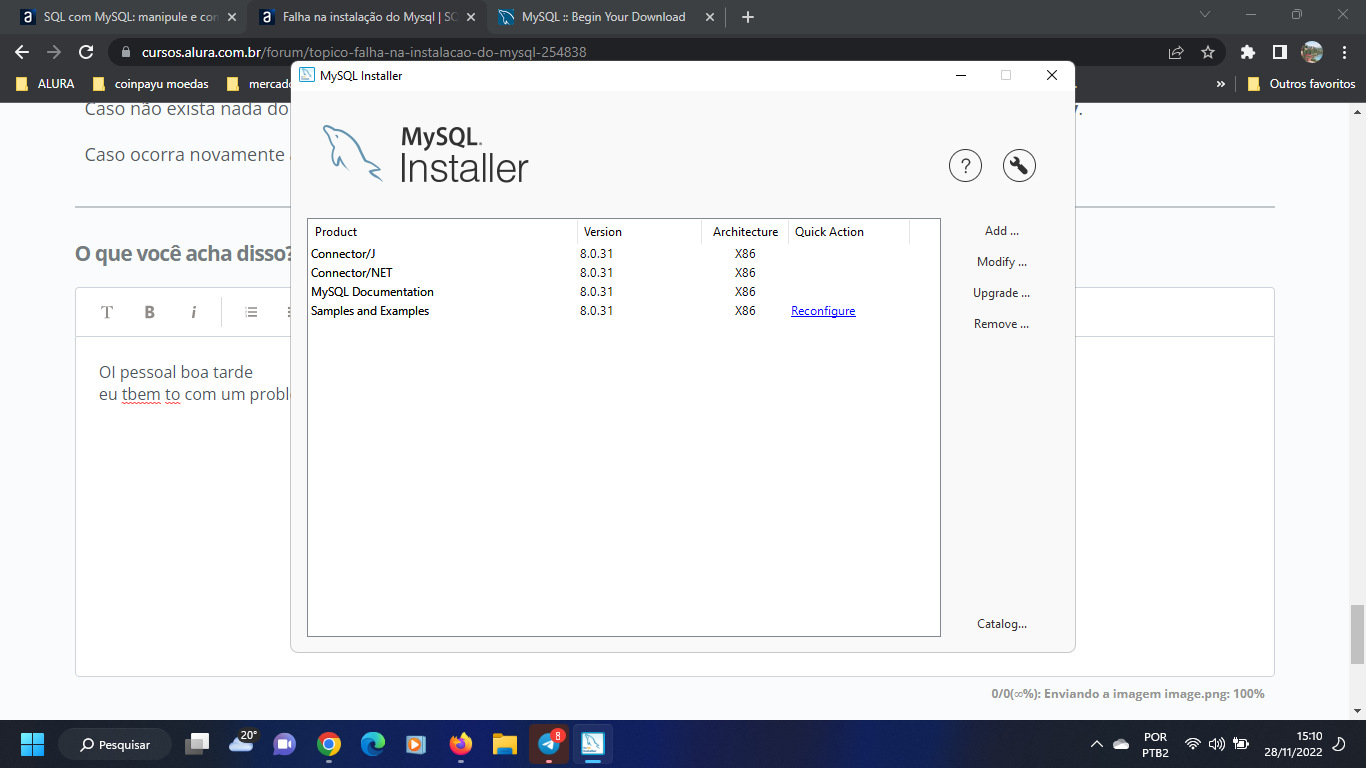
Task: Toggle bold in forum editor
Action: pos(150,312)
